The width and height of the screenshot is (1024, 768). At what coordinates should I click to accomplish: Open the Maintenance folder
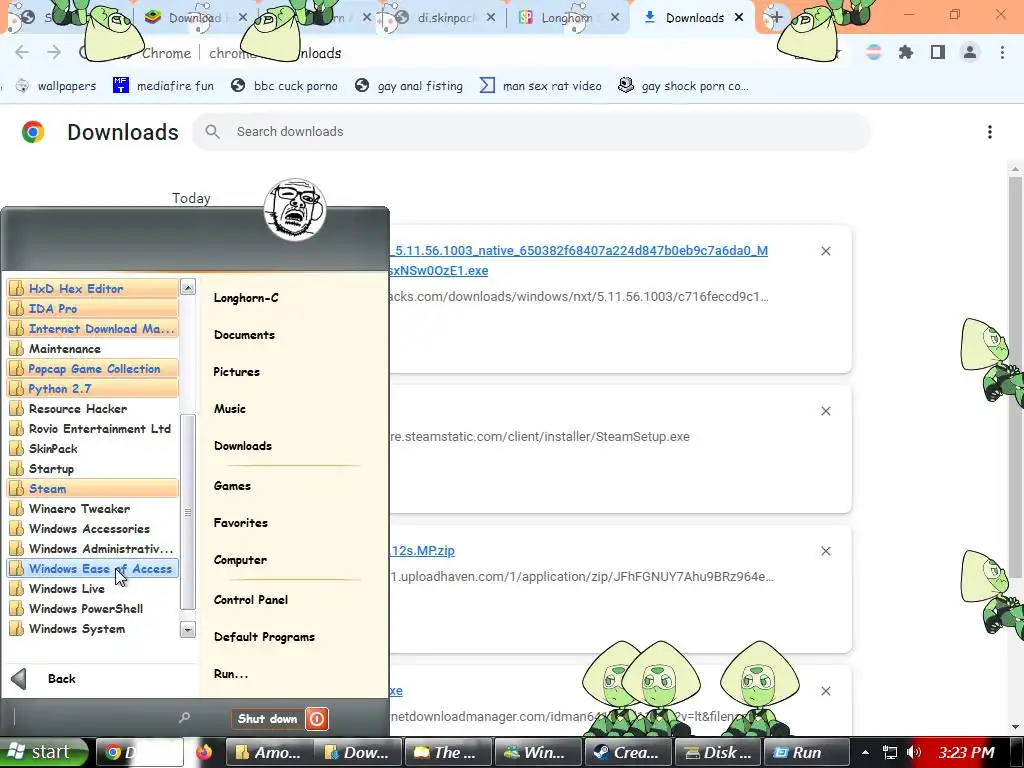point(93,349)
